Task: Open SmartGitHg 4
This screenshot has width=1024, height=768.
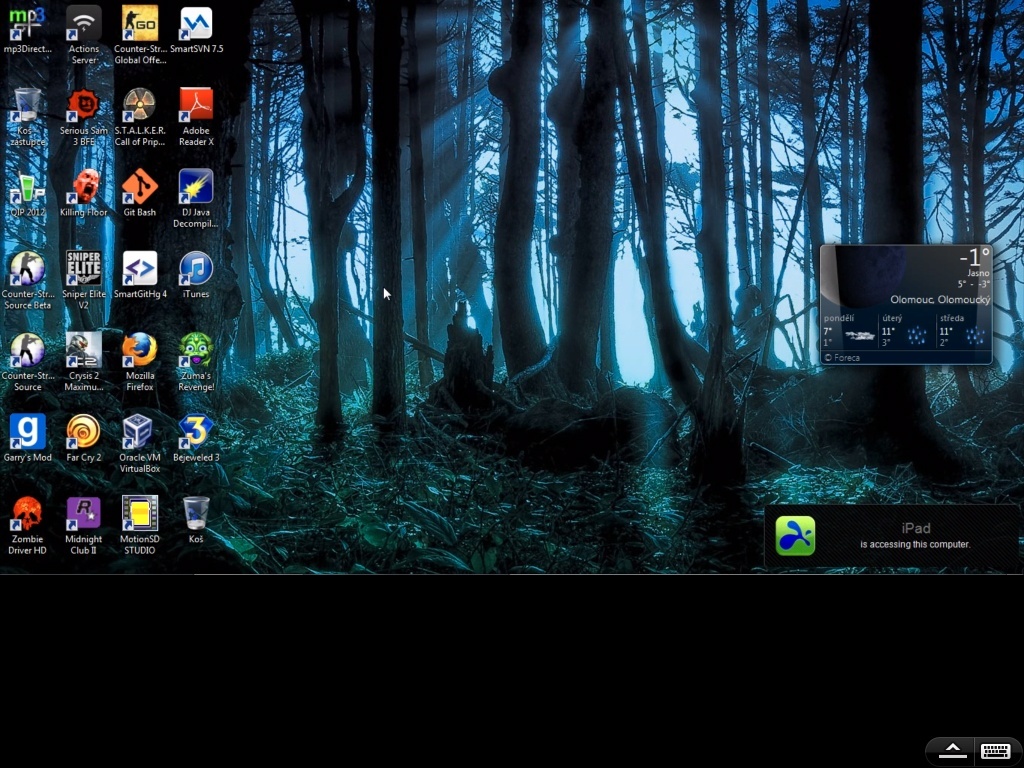Action: 139,270
